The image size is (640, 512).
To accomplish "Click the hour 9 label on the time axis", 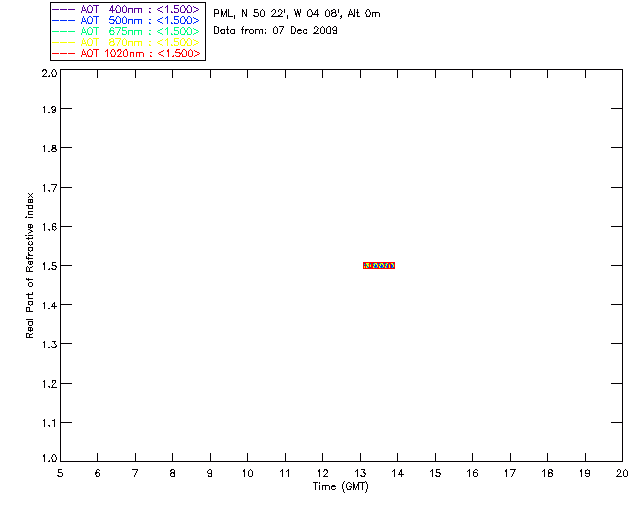I will (x=210, y=473).
